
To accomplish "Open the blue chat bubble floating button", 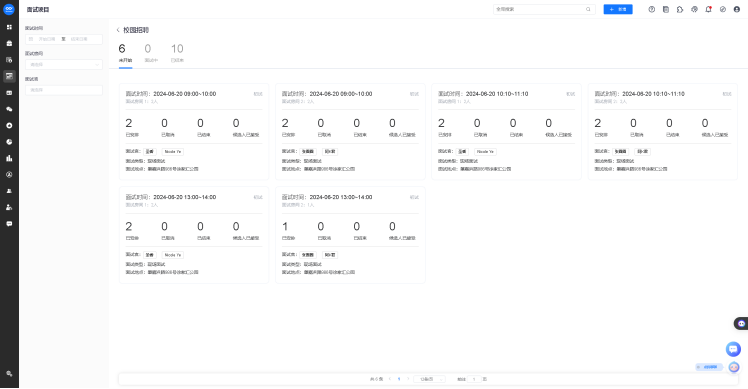I will click(733, 349).
